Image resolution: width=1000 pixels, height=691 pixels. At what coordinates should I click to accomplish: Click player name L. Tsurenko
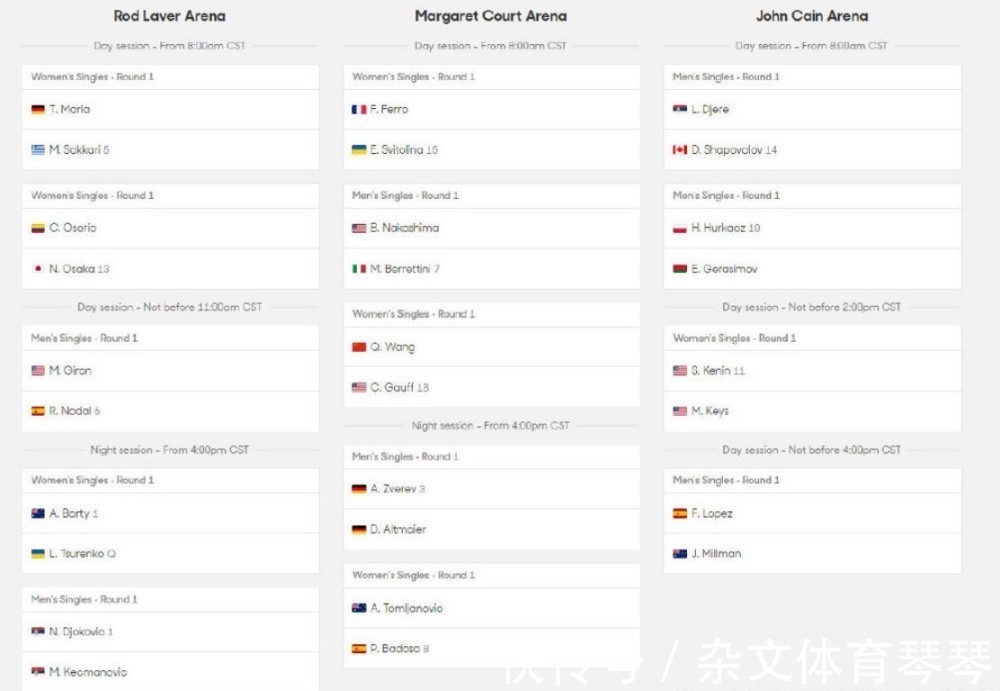pyautogui.click(x=77, y=554)
